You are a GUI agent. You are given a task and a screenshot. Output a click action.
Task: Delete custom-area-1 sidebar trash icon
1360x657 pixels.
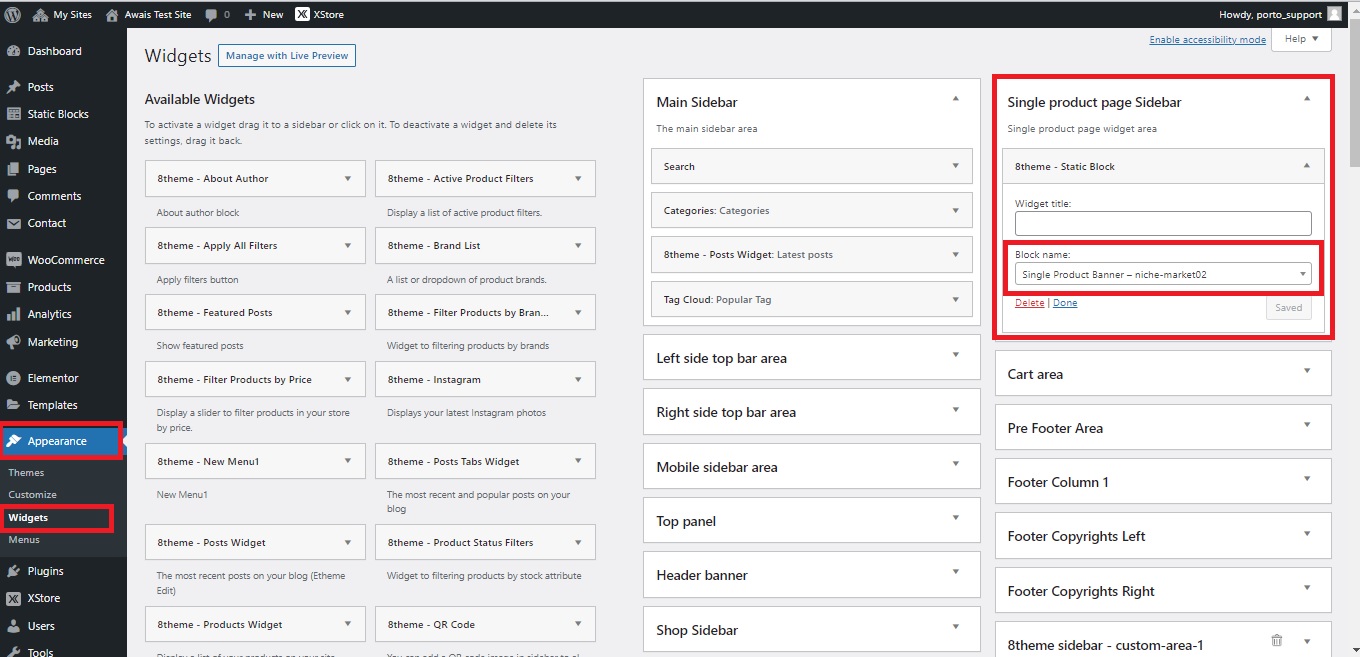[x=1276, y=641]
